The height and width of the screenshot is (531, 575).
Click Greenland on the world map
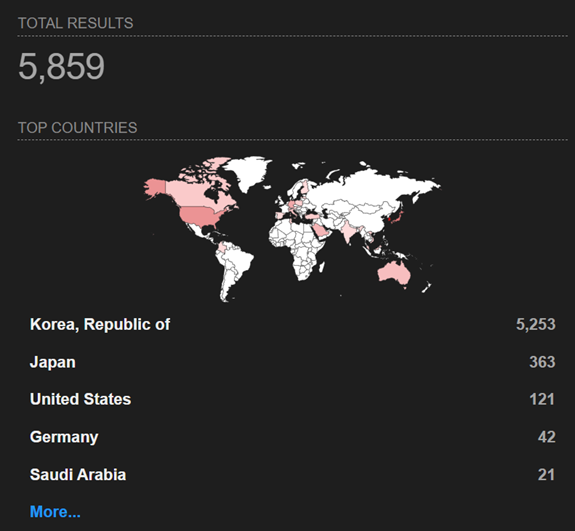[x=249, y=172]
